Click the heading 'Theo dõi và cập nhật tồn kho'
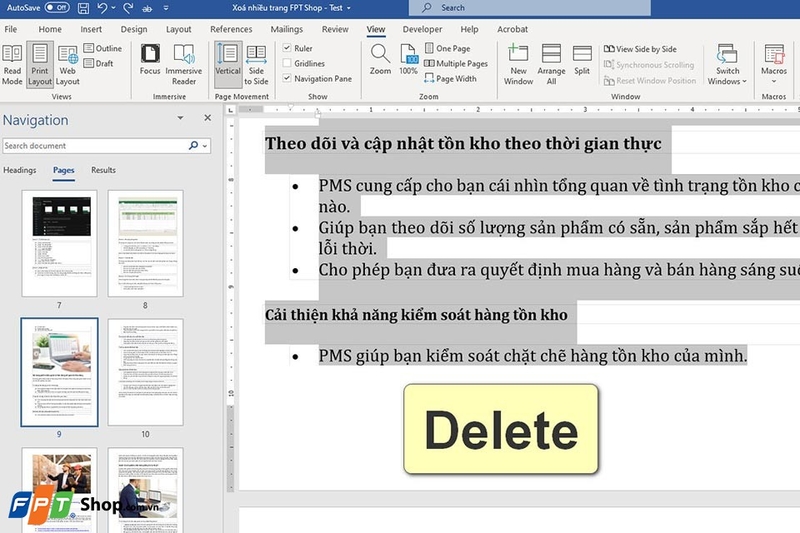 click(463, 144)
